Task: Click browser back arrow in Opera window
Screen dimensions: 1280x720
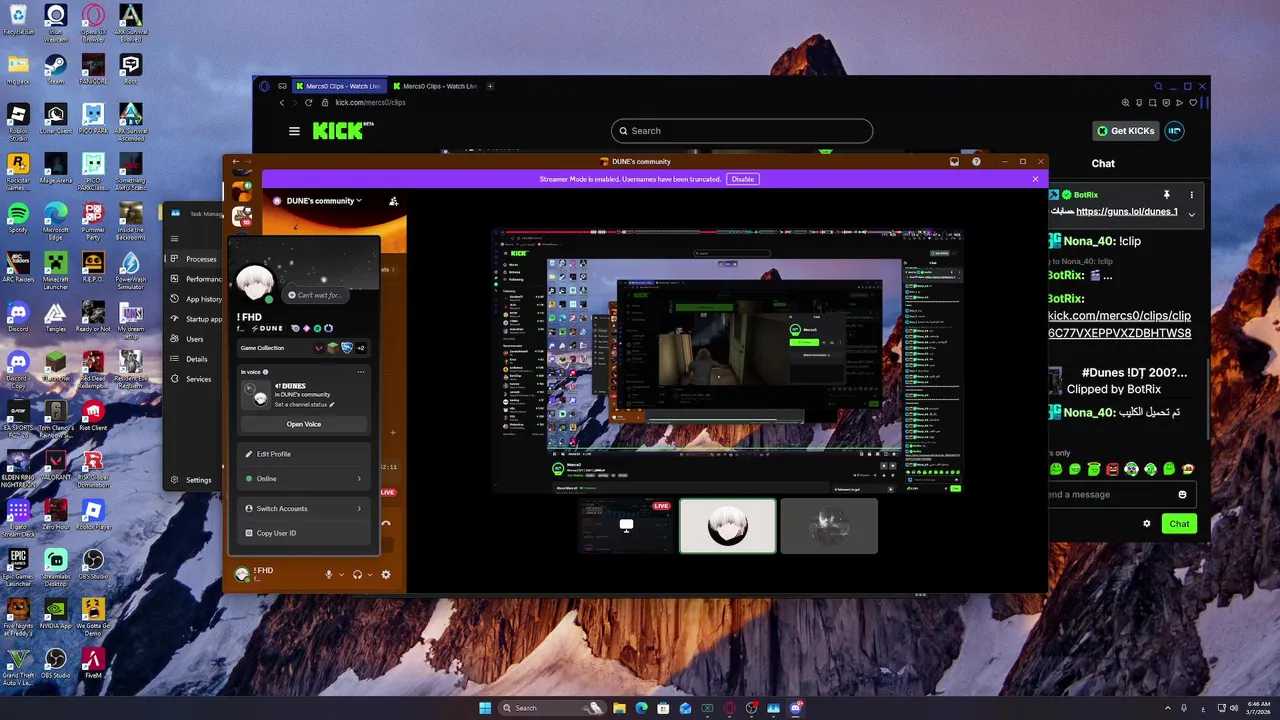Action: (x=282, y=102)
